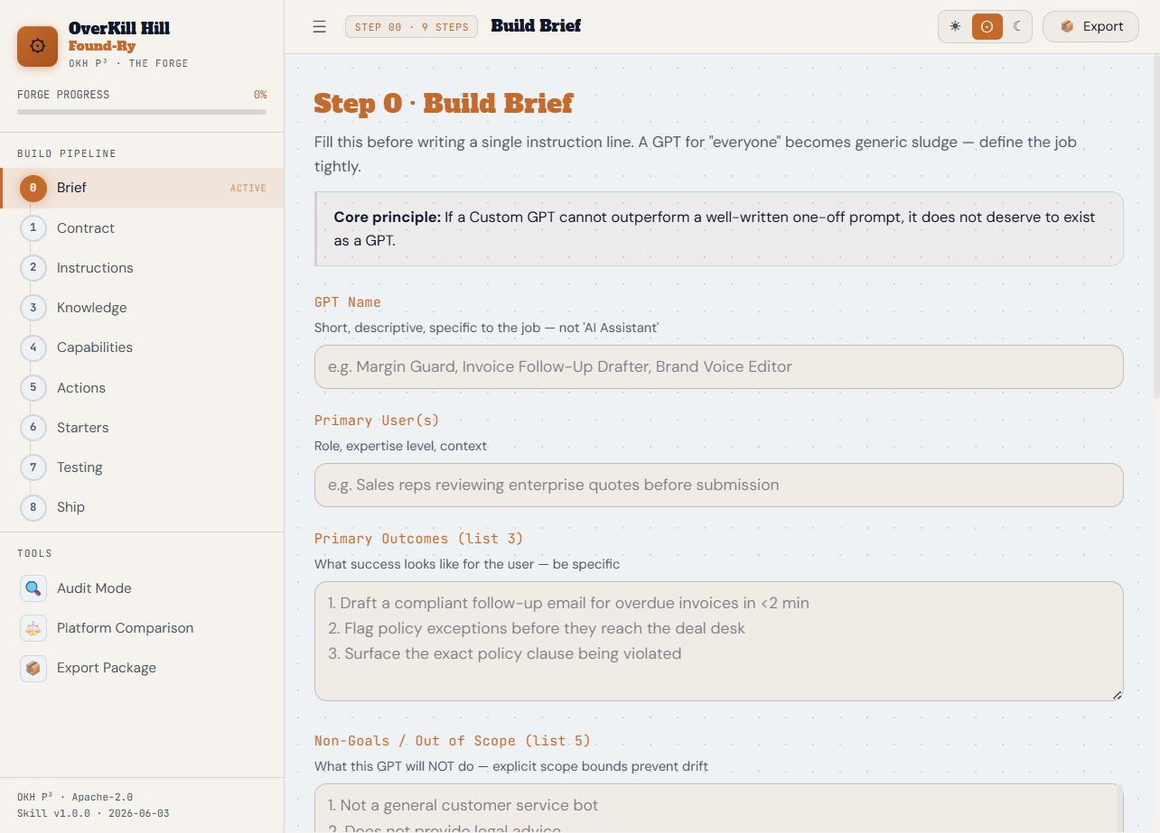This screenshot has height=833, width=1160.
Task: Open Platform Comparison tool
Action: [142, 628]
